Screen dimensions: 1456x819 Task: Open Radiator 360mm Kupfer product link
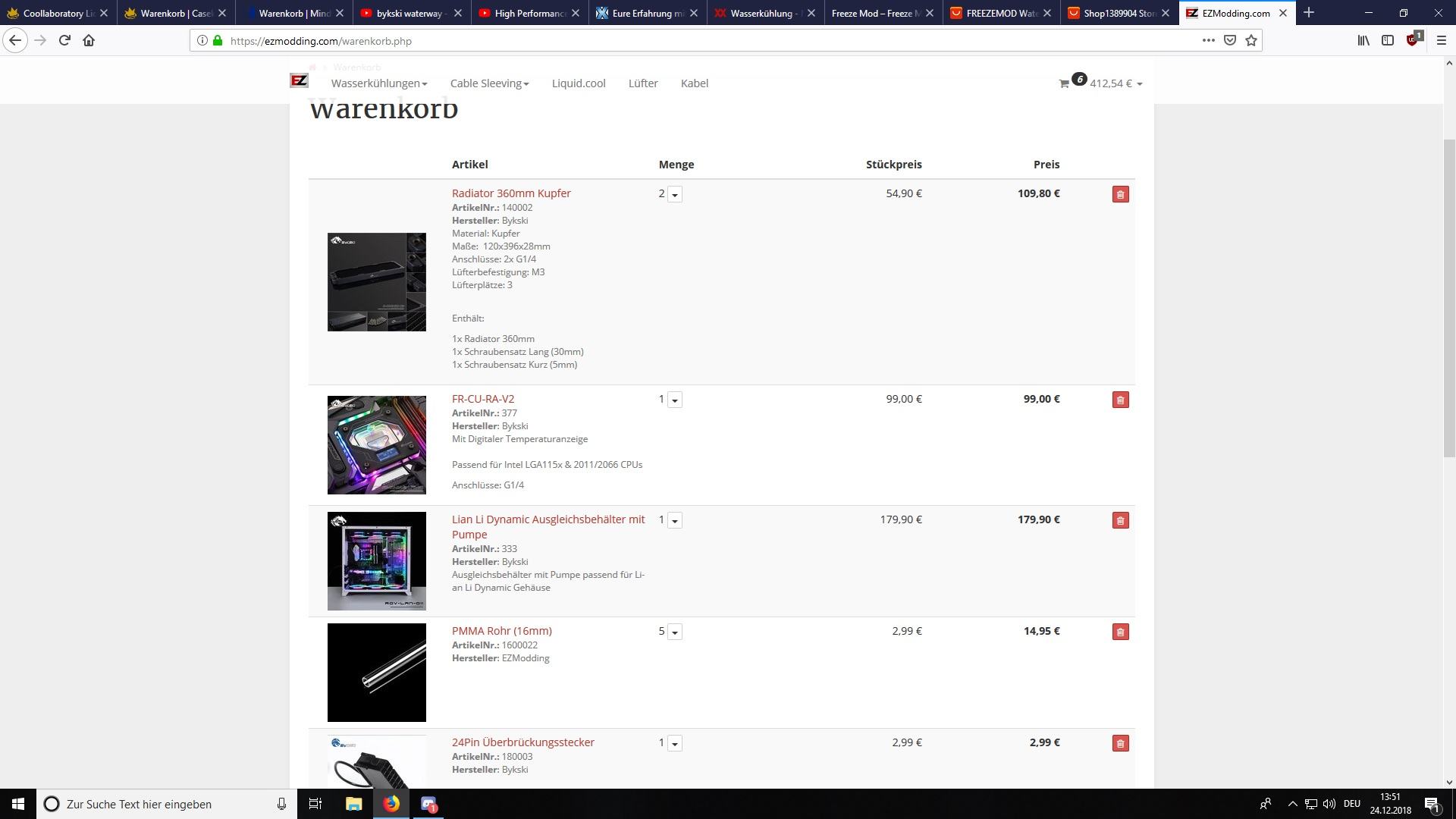point(511,193)
